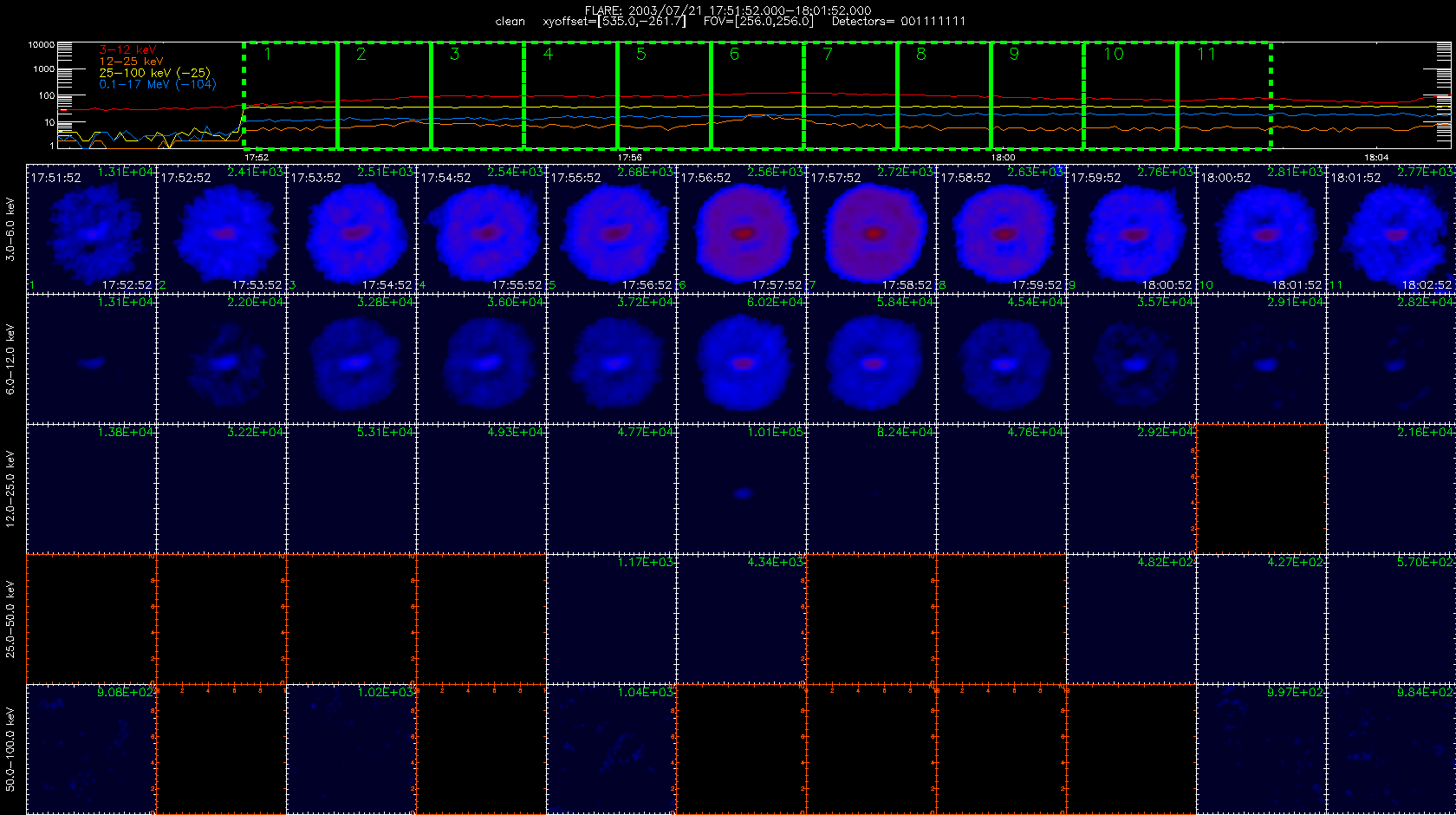The height and width of the screenshot is (815, 1456).
Task: Click the xyoffset=[535.0,-261.7] header text
Action: [614, 22]
